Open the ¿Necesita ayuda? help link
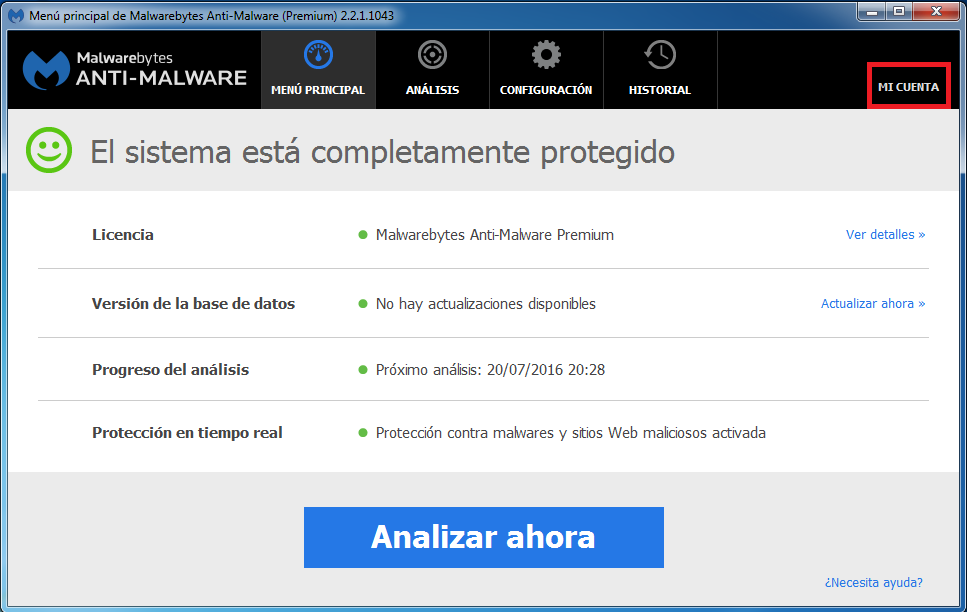967x612 pixels. 874,582
